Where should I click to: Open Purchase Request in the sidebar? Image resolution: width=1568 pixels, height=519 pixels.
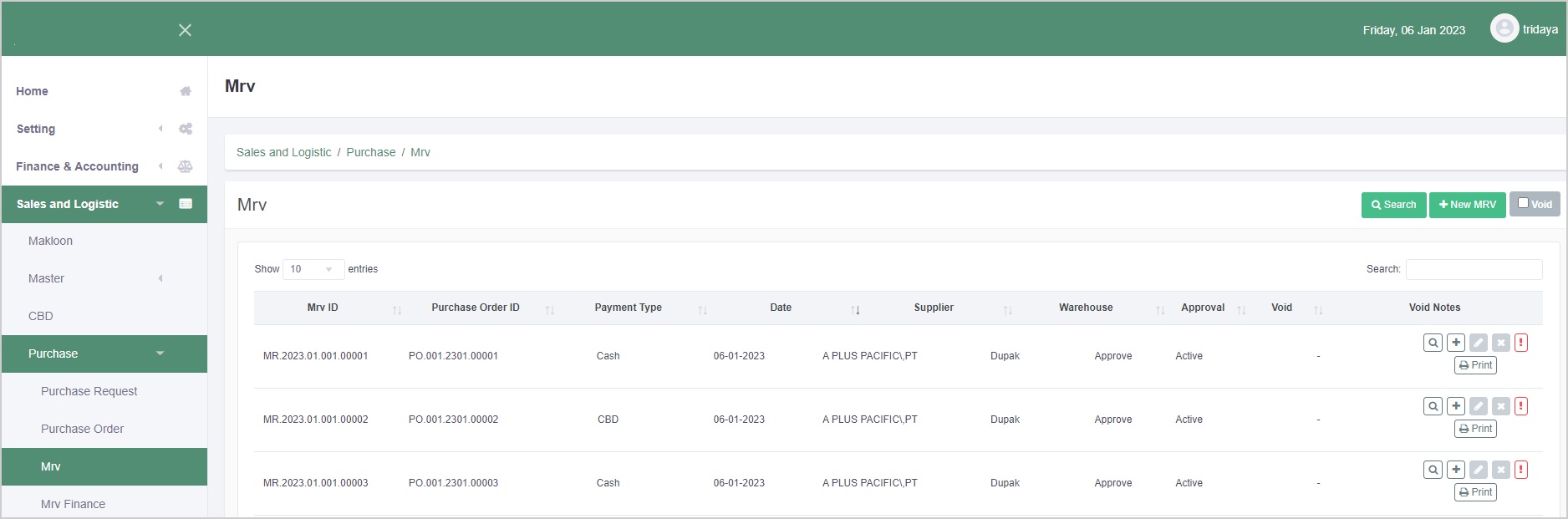click(89, 391)
